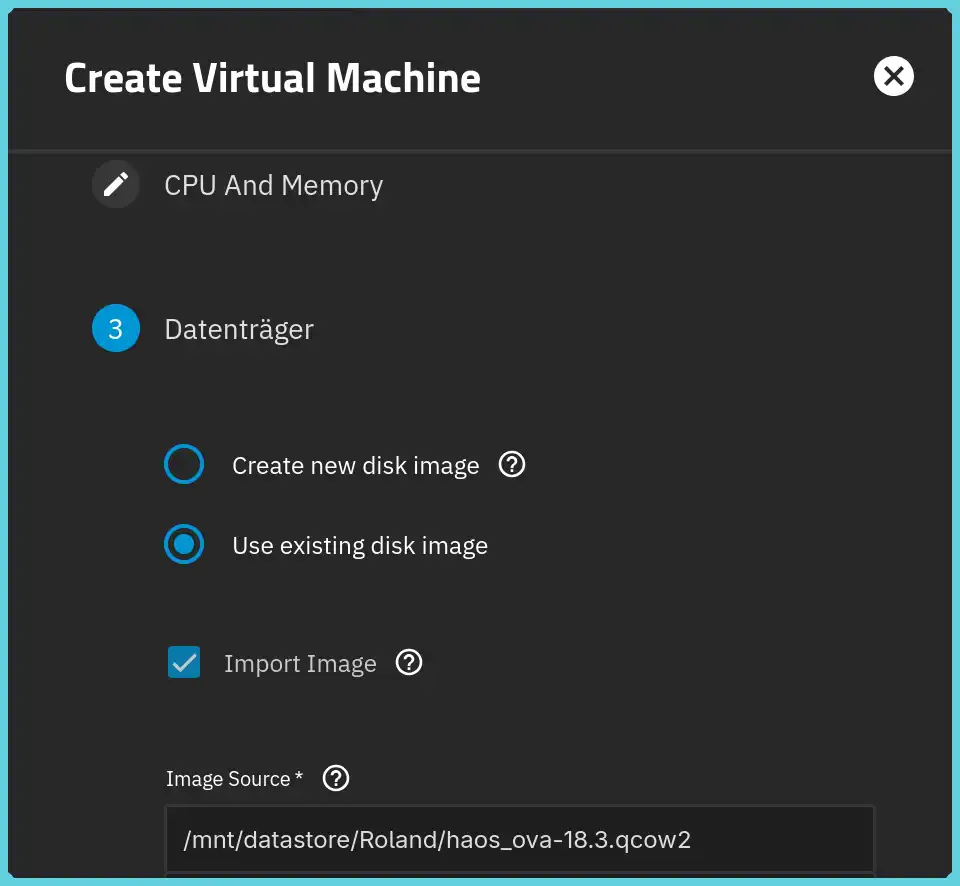Open the CPU And Memory step

point(273,186)
